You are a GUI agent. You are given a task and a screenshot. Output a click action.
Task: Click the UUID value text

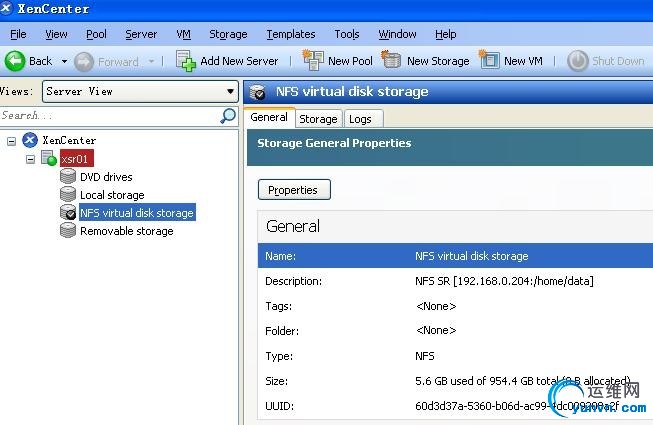pos(517,406)
